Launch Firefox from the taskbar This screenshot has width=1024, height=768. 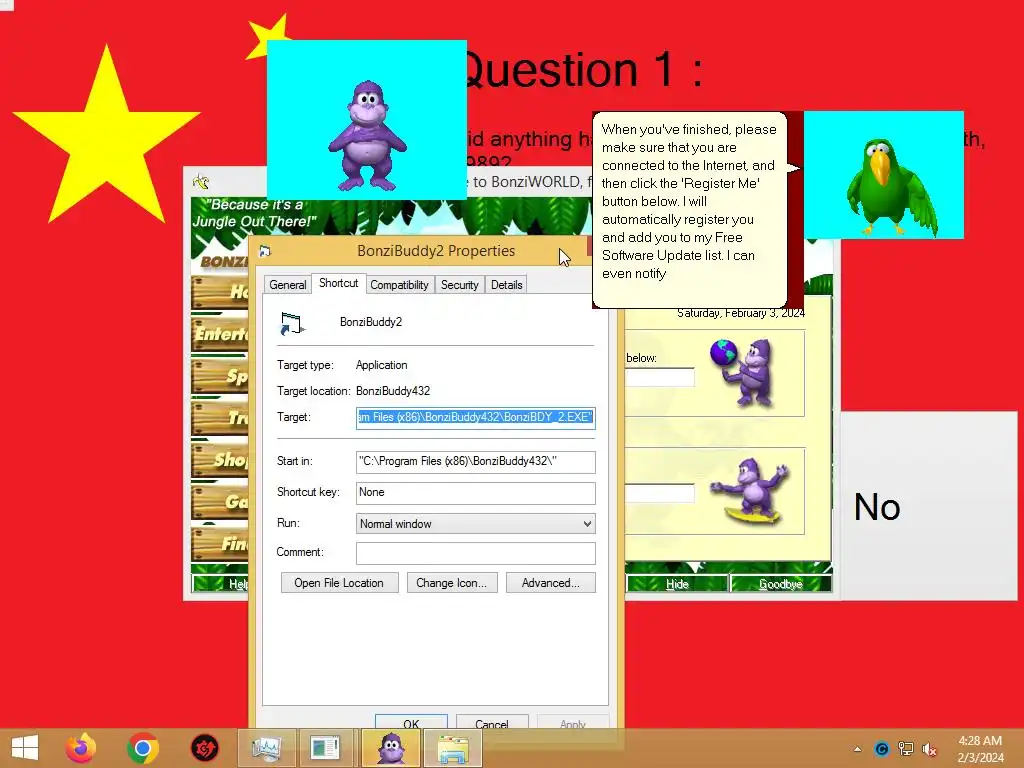[x=81, y=748]
